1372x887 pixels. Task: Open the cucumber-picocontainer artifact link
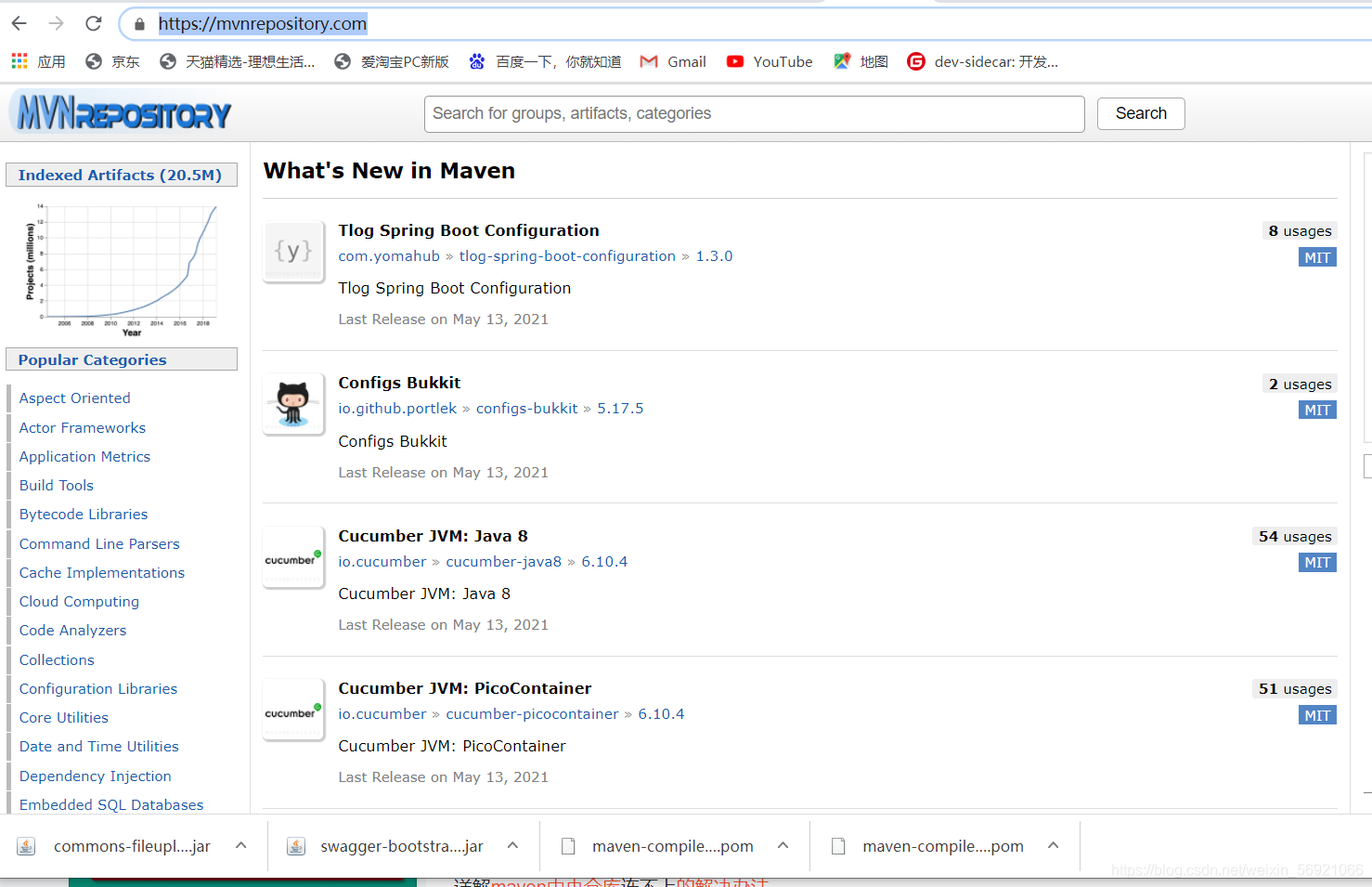pyautogui.click(x=532, y=714)
